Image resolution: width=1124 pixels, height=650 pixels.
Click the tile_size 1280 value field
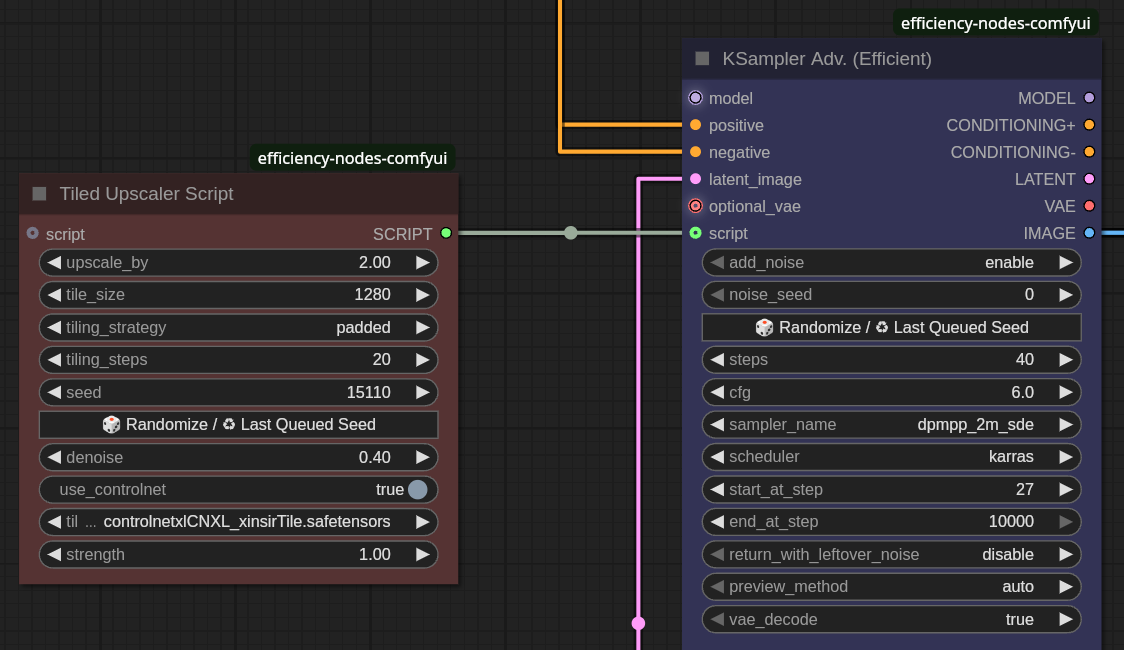239,295
